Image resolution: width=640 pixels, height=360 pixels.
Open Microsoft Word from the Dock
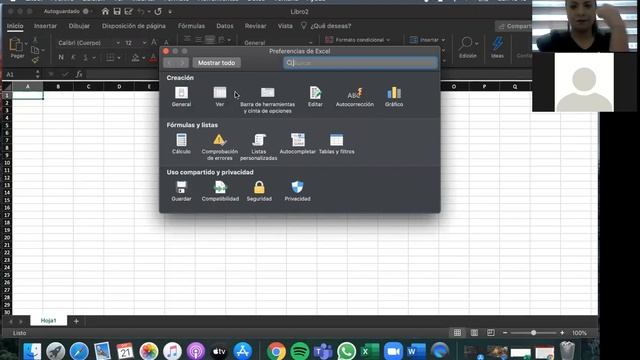416,351
